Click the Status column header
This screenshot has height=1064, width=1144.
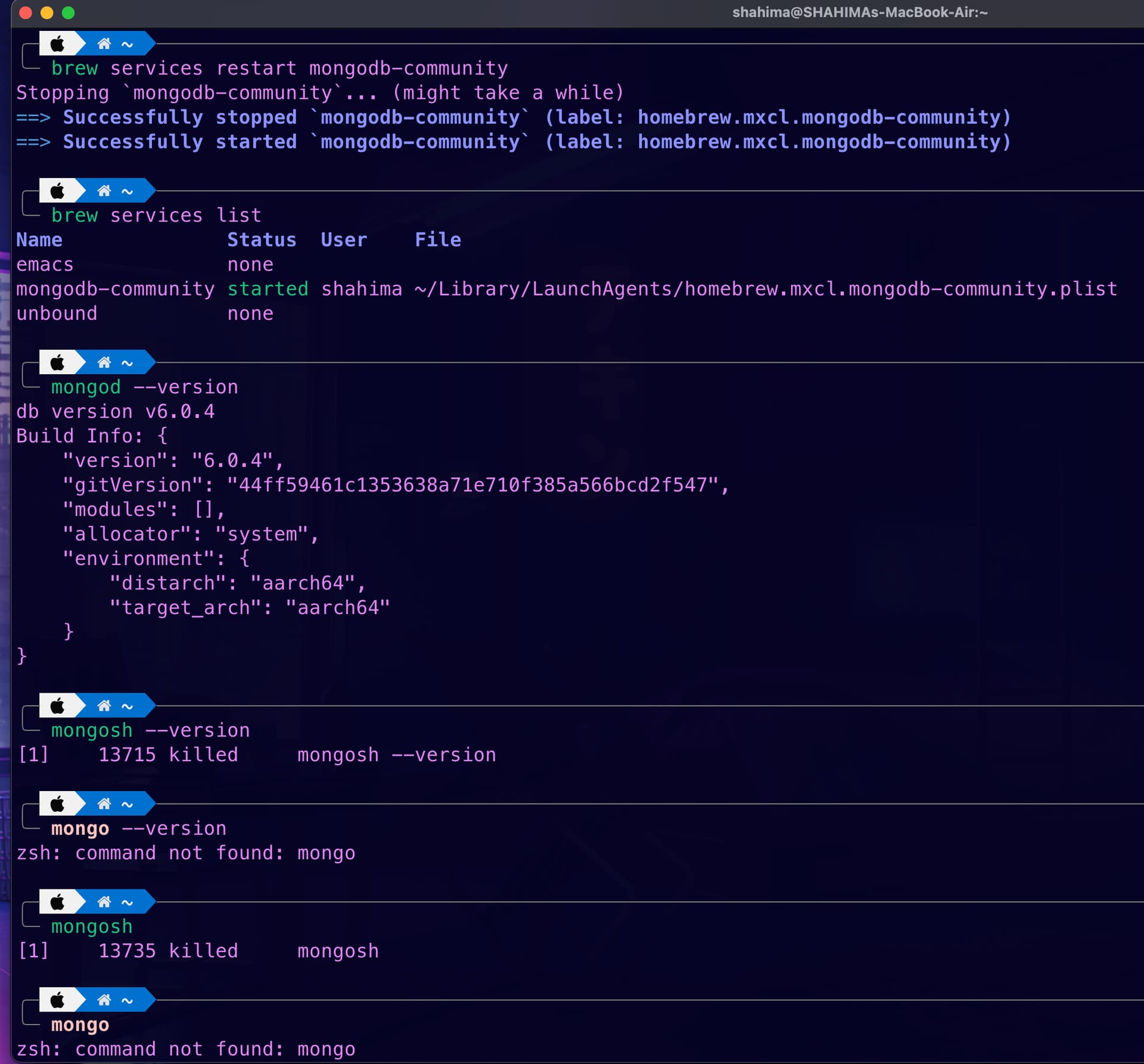tap(262, 239)
